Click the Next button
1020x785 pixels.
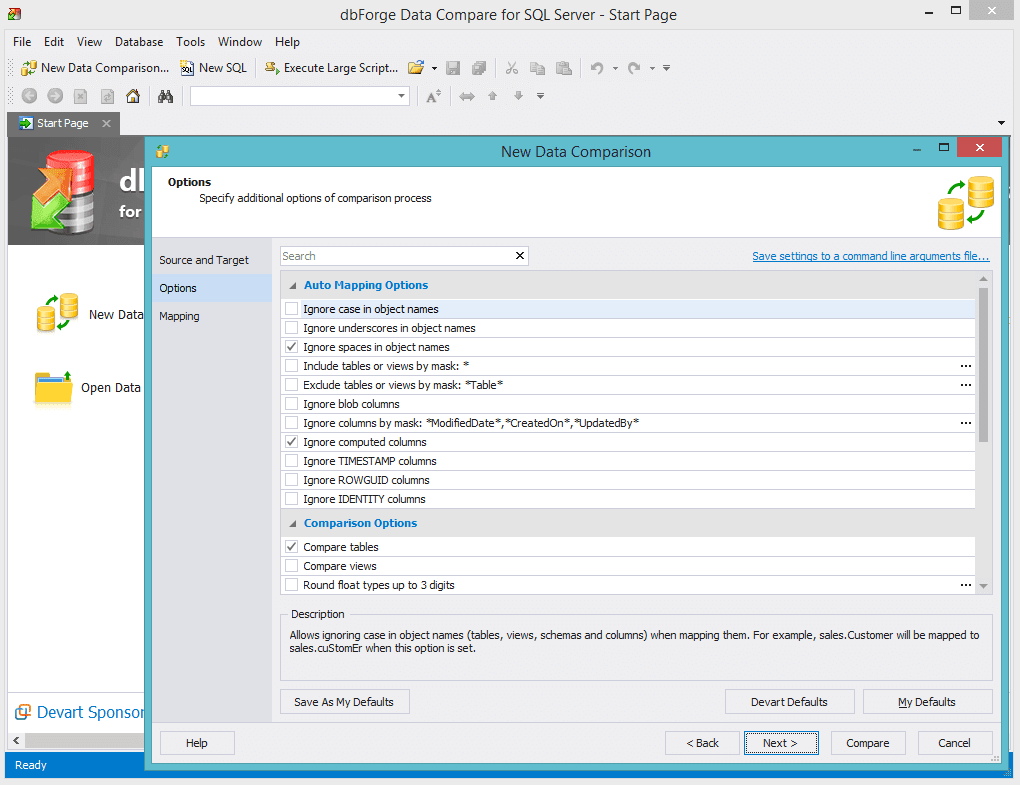[780, 743]
